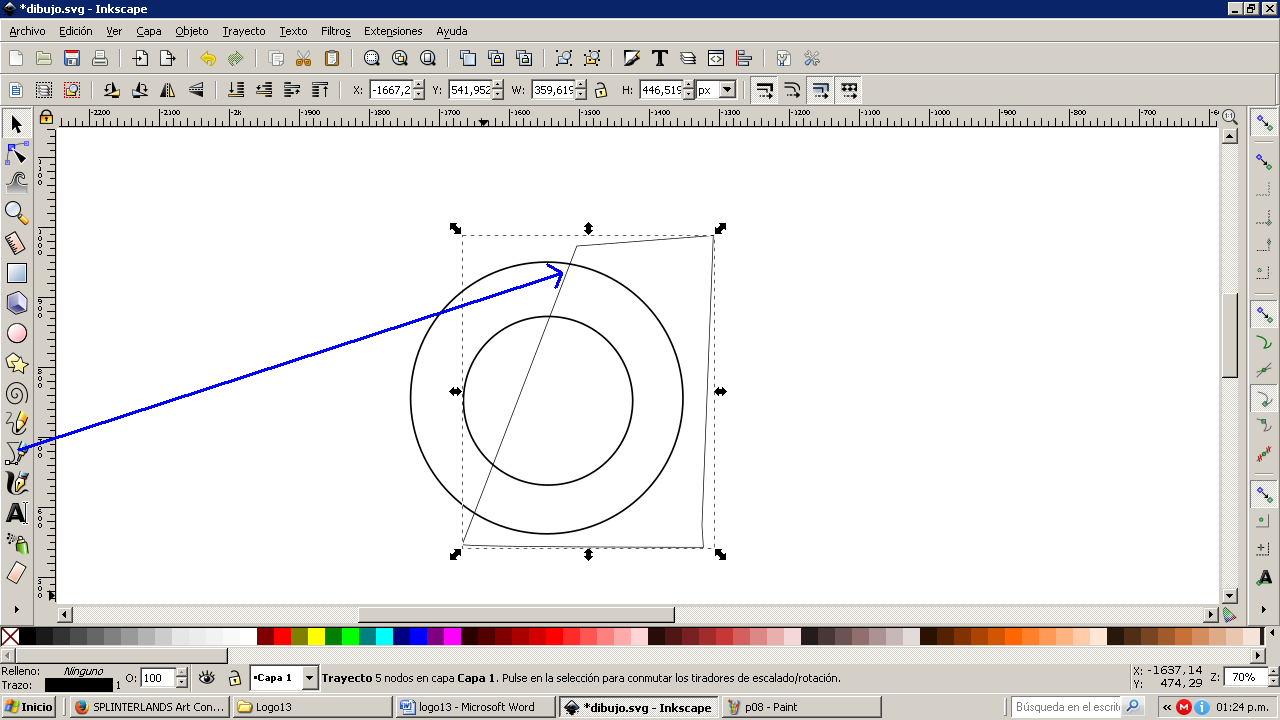Viewport: 1280px width, 720px height.
Task: Open the Trayecto menu
Action: [244, 31]
